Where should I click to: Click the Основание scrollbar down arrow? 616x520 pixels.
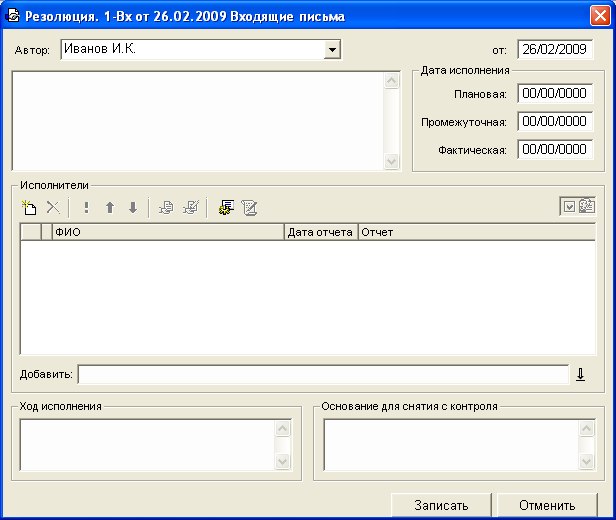click(x=587, y=461)
